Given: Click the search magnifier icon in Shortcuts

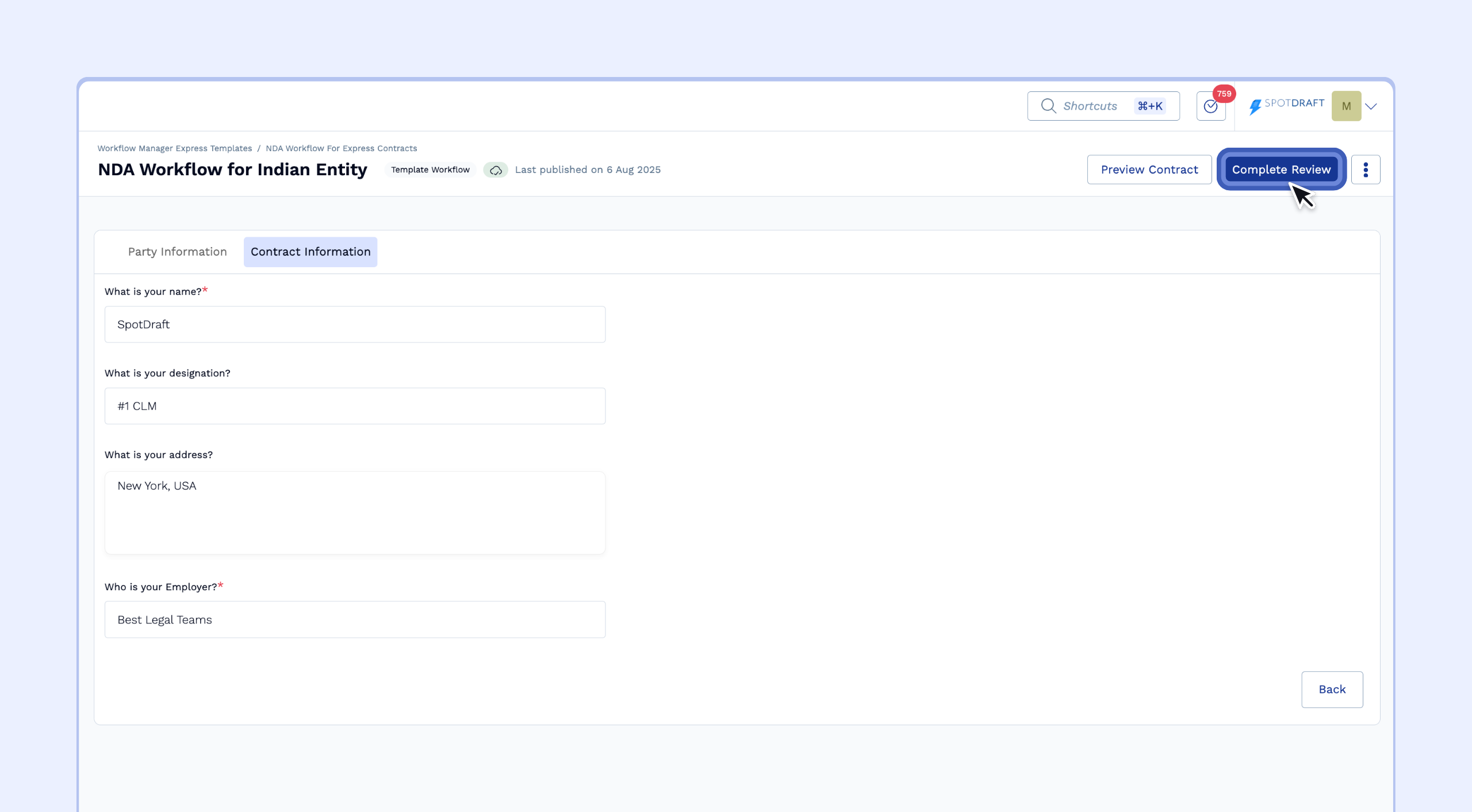Looking at the screenshot, I should 1048,106.
